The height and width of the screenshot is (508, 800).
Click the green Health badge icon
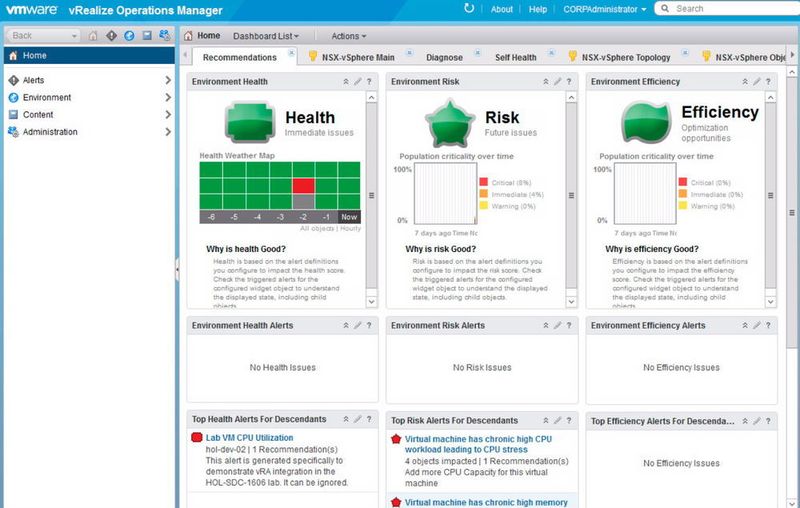pos(250,122)
